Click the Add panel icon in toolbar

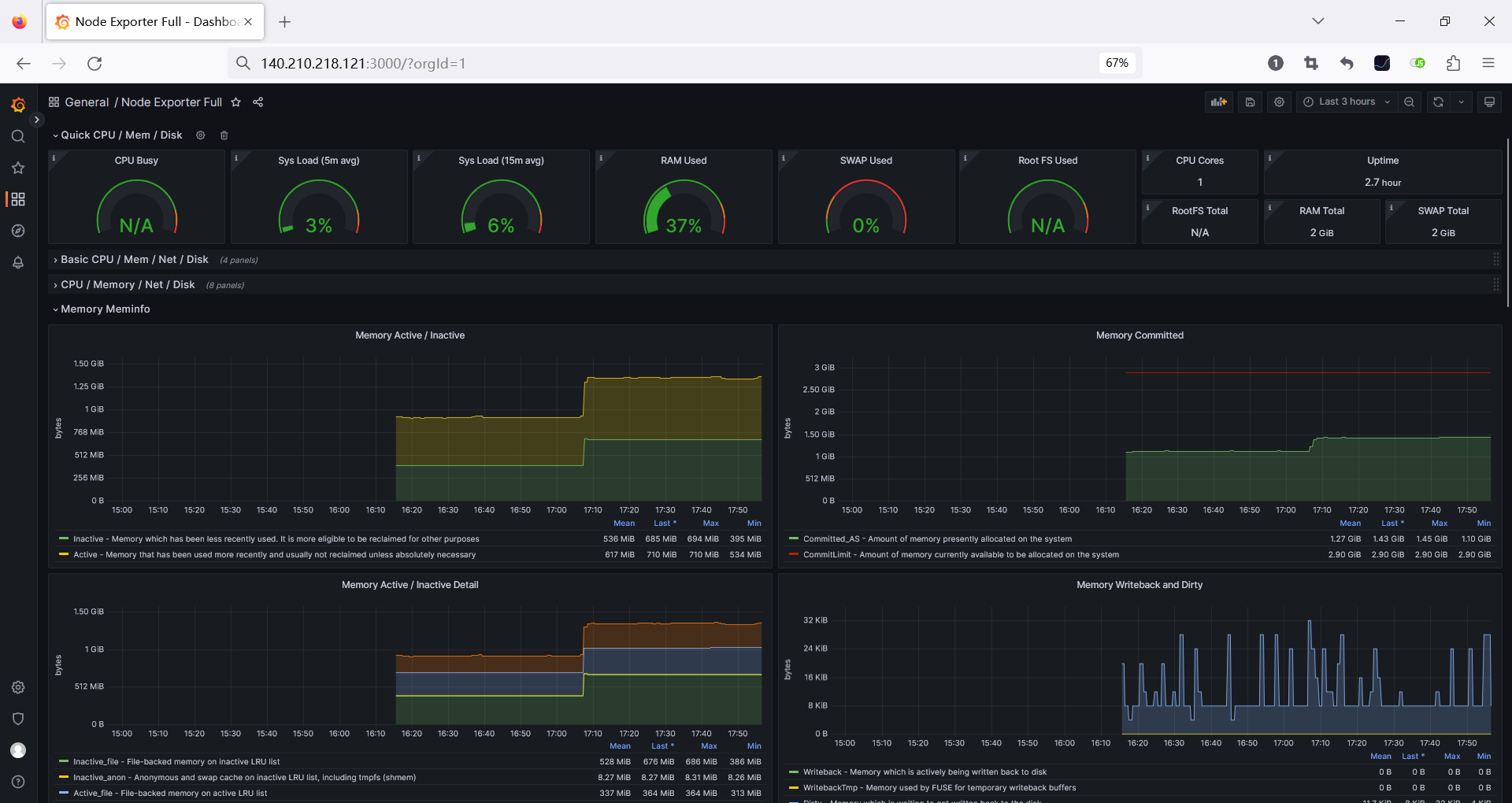pyautogui.click(x=1218, y=102)
